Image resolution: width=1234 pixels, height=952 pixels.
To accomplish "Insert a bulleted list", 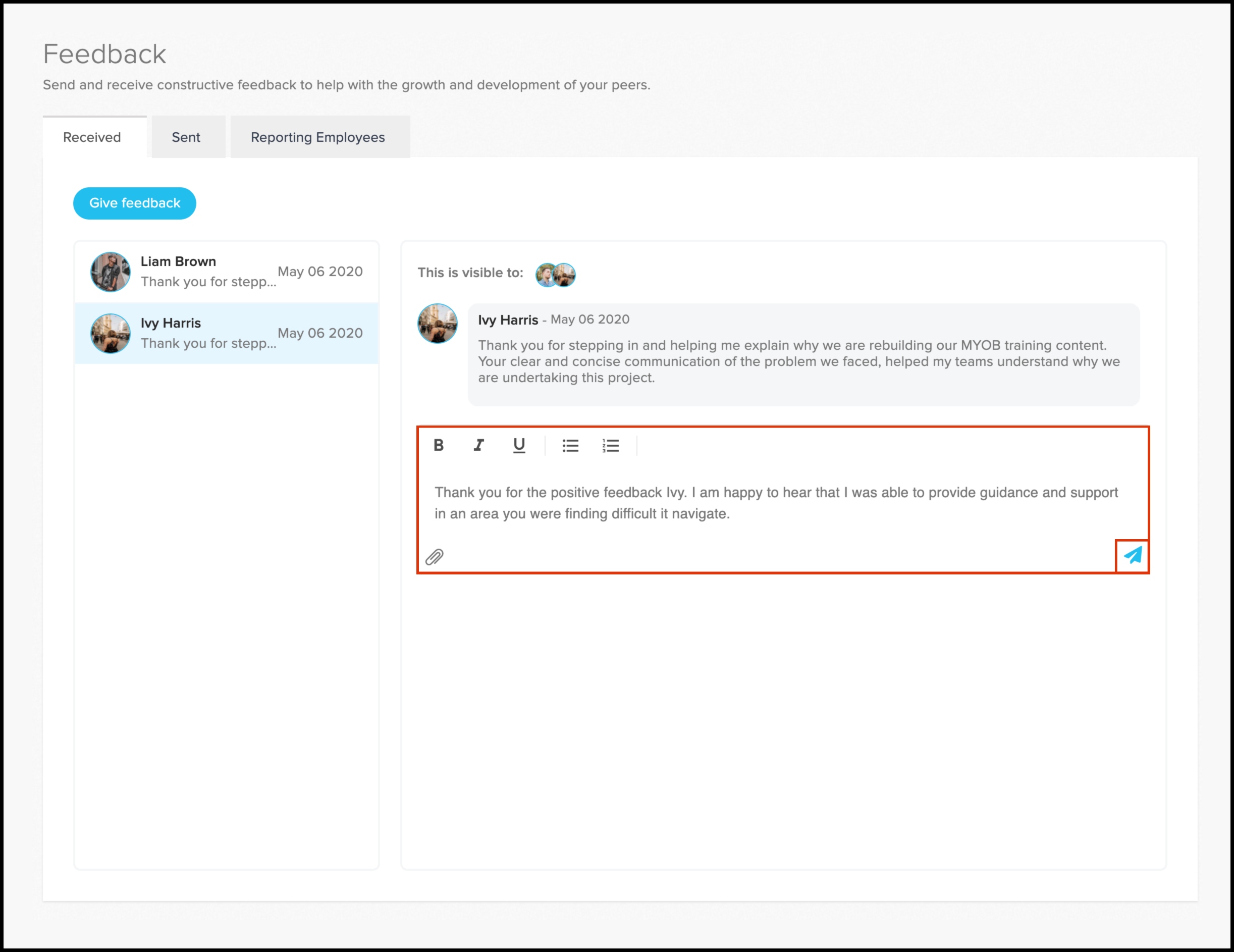I will [x=570, y=446].
